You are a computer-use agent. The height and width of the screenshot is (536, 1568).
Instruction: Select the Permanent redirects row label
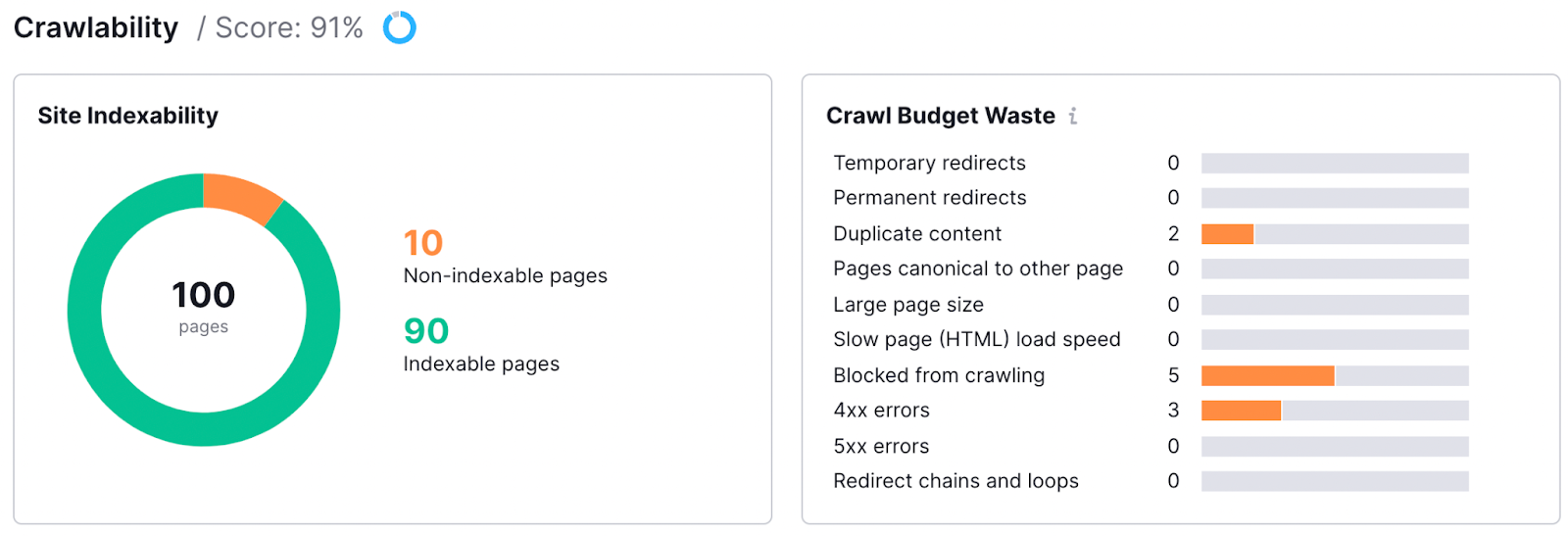coord(929,198)
